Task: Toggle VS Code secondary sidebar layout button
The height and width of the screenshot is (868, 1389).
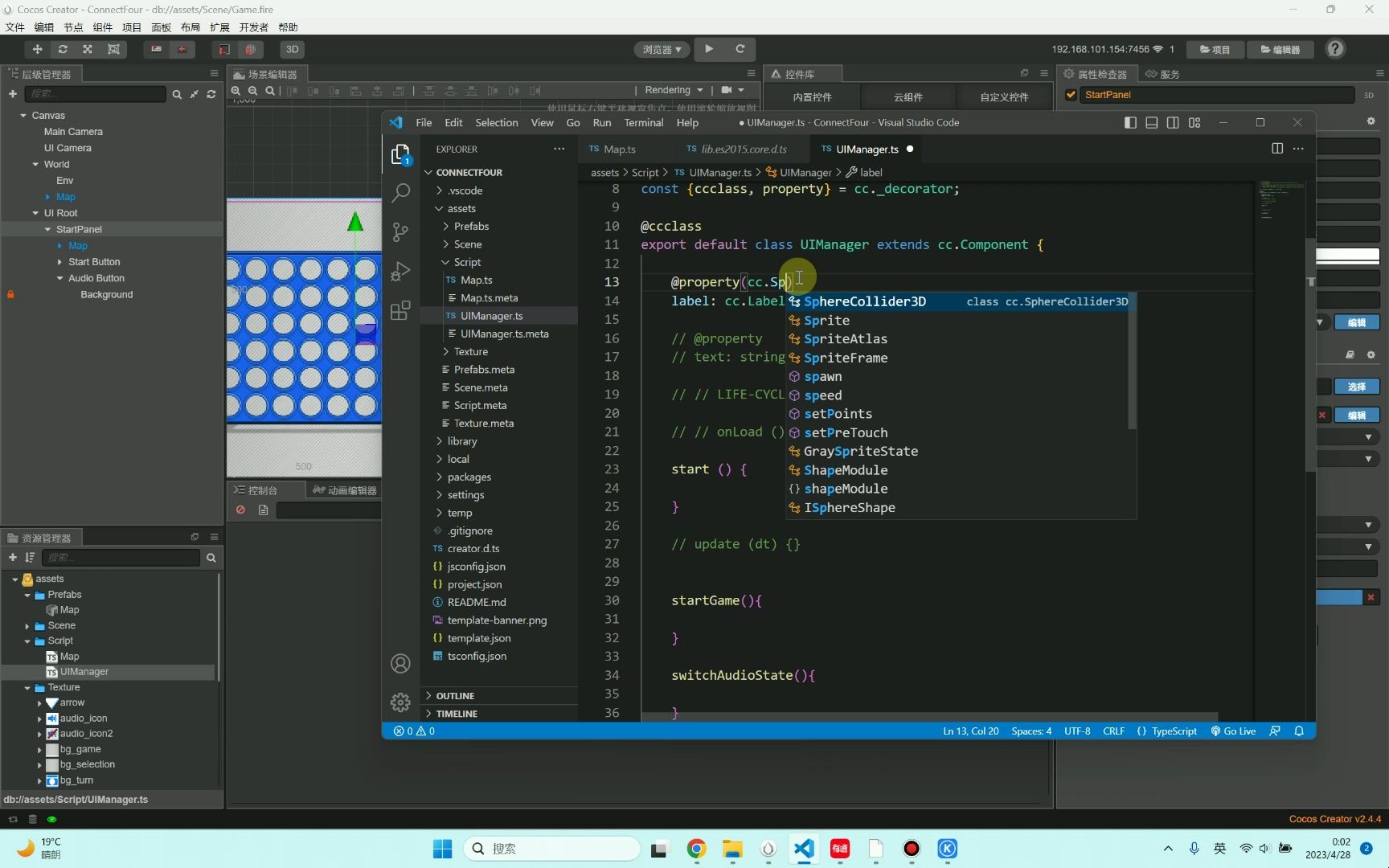Action: coord(1173,122)
